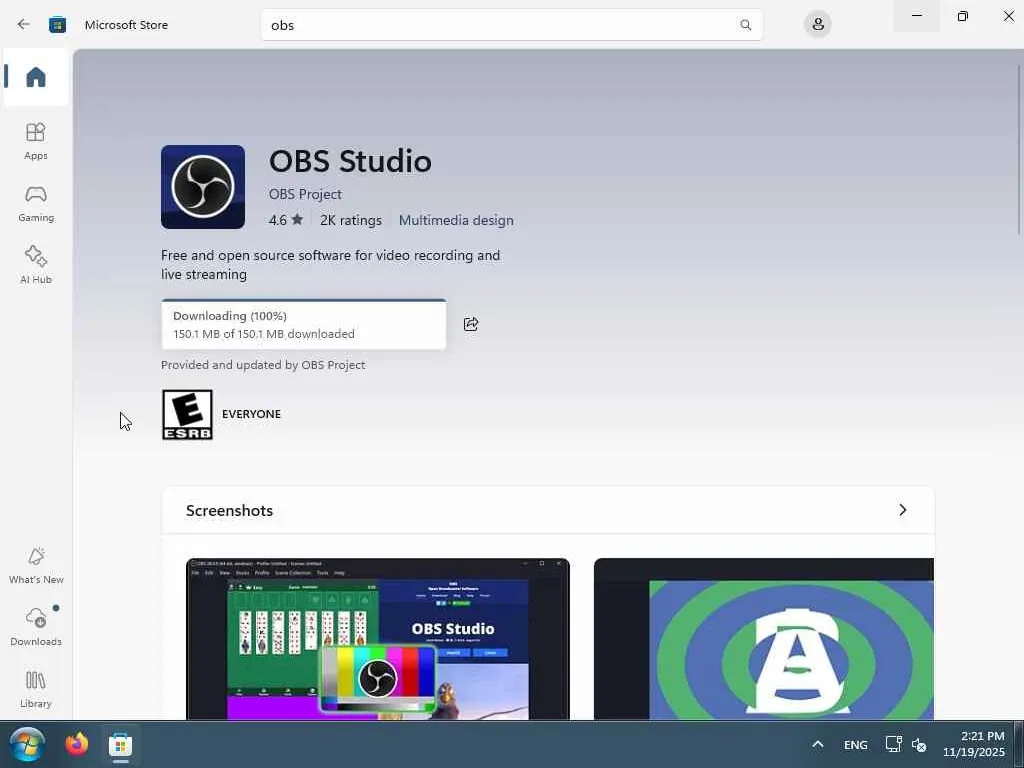
Task: Click the Screenshots section heading
Action: (x=229, y=511)
